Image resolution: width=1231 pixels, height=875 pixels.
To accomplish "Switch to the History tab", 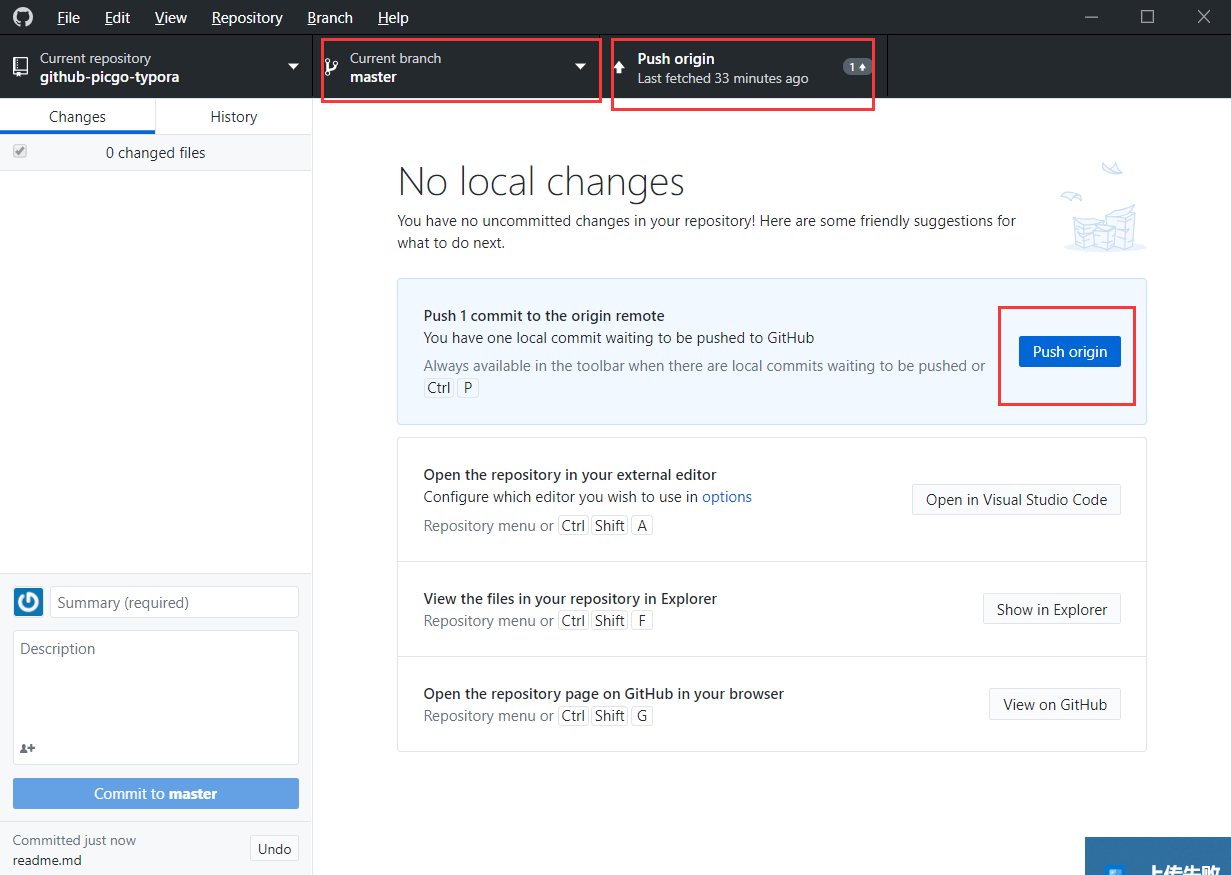I will (234, 117).
